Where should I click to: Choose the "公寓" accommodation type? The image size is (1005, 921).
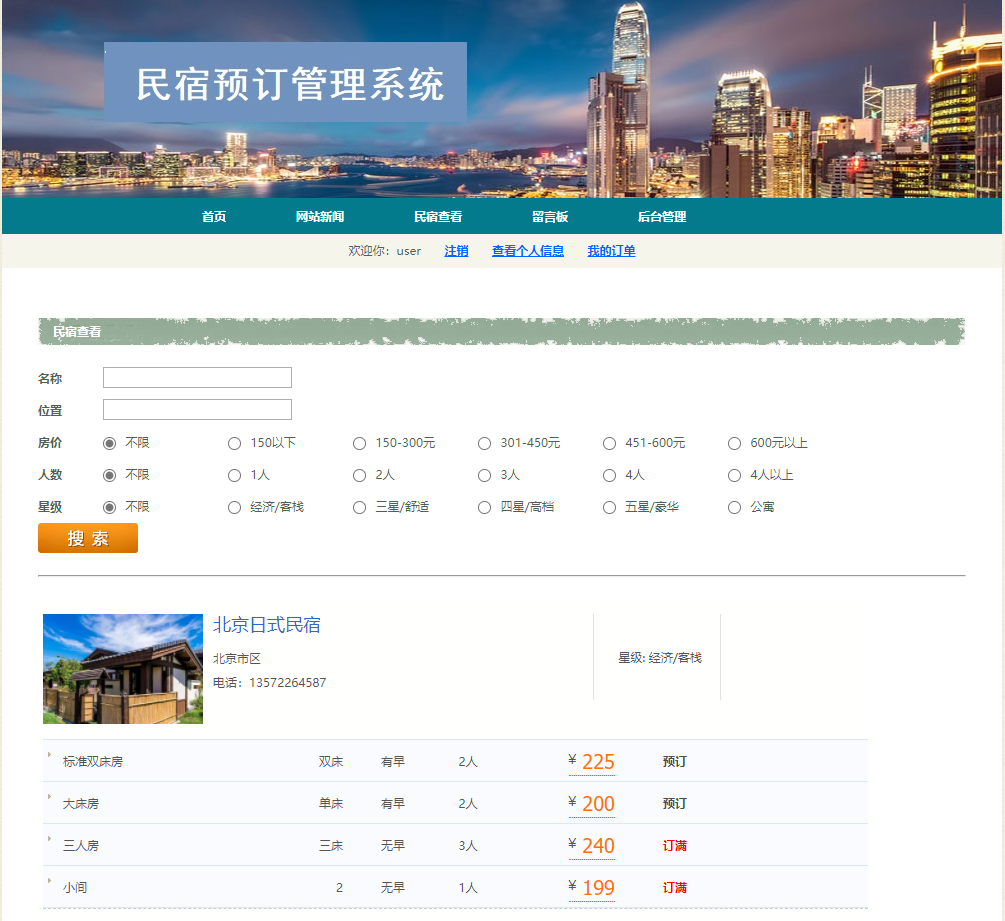734,507
